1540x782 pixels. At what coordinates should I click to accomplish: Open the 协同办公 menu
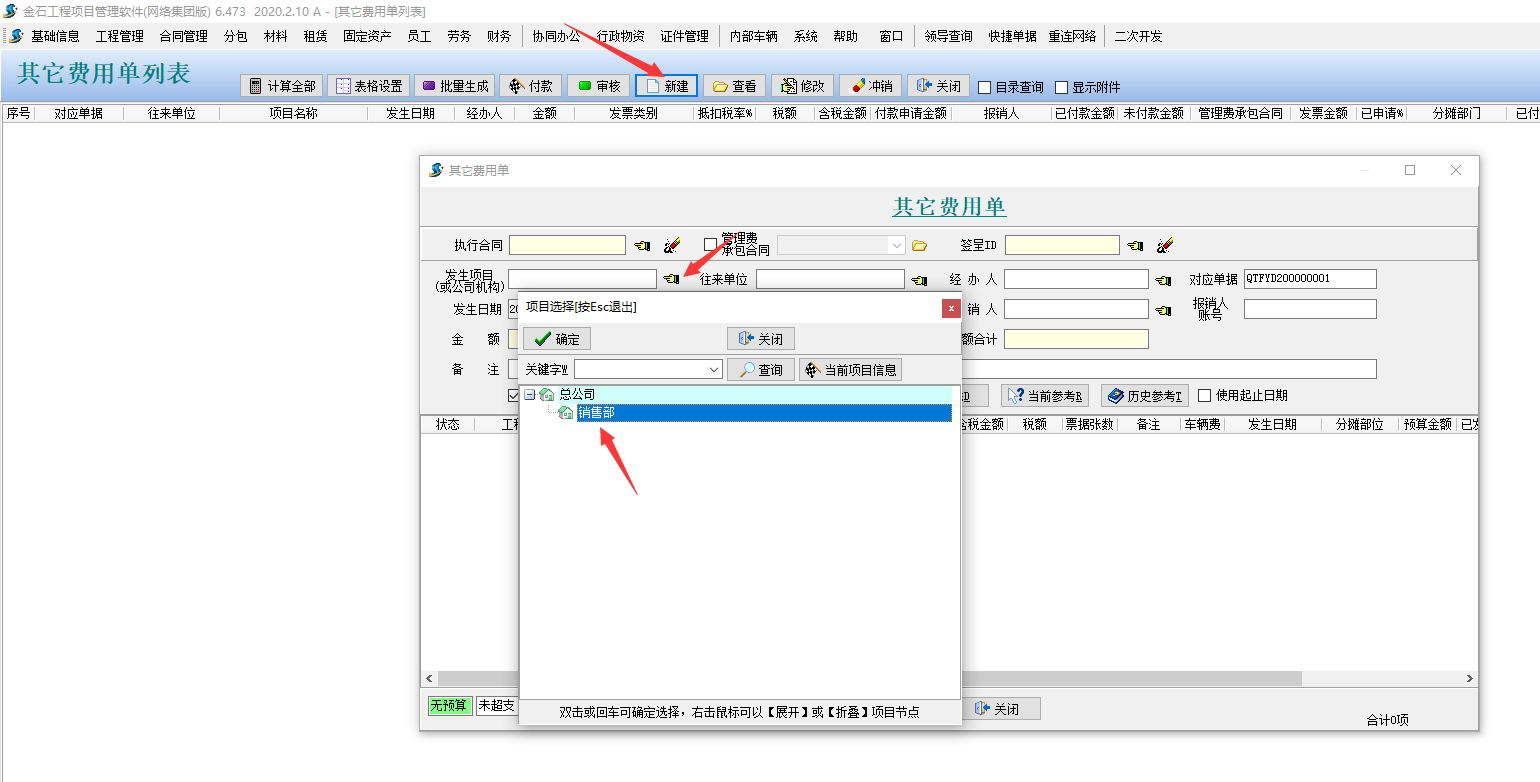pos(558,35)
